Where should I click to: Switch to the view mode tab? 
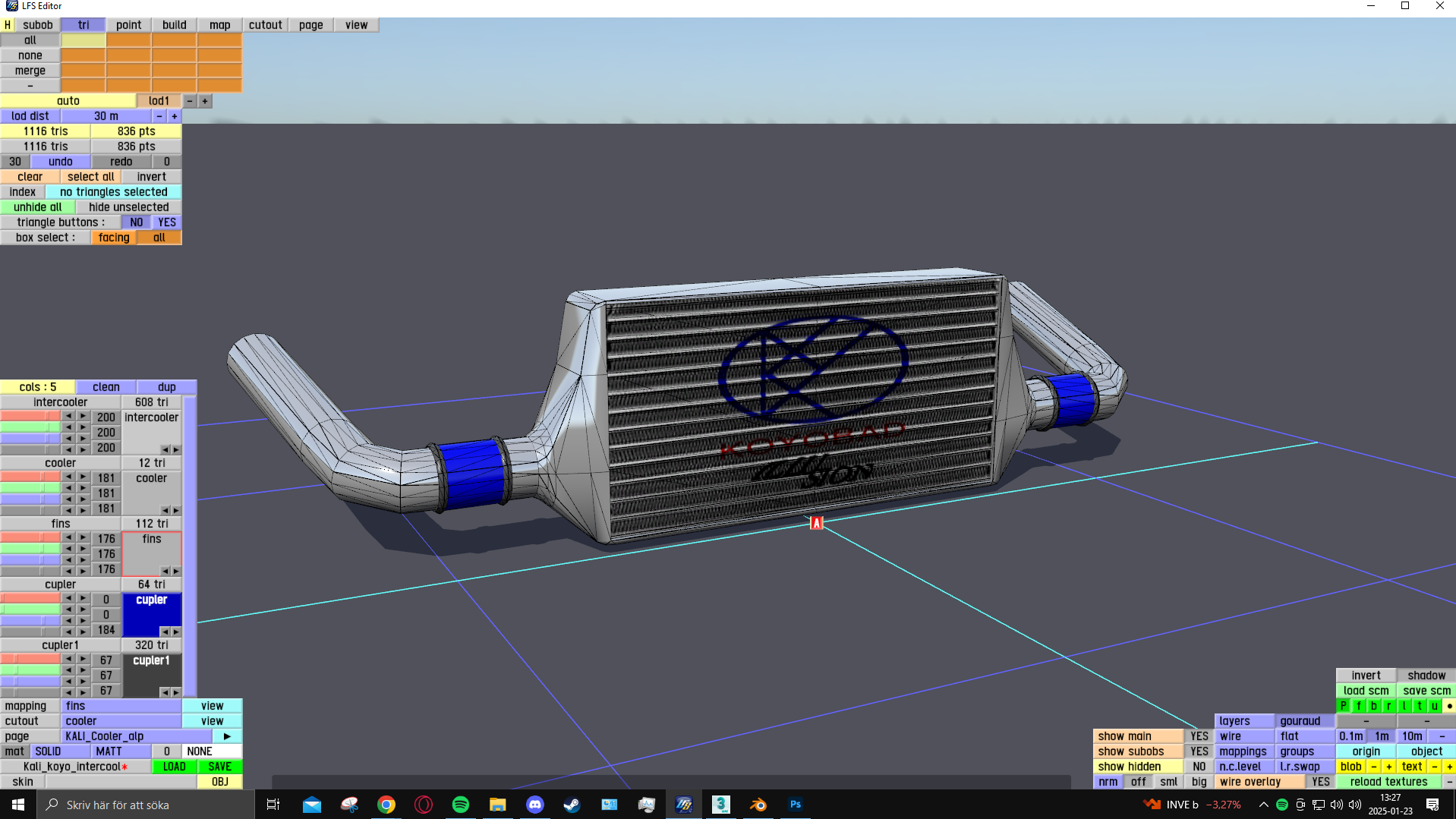357,25
